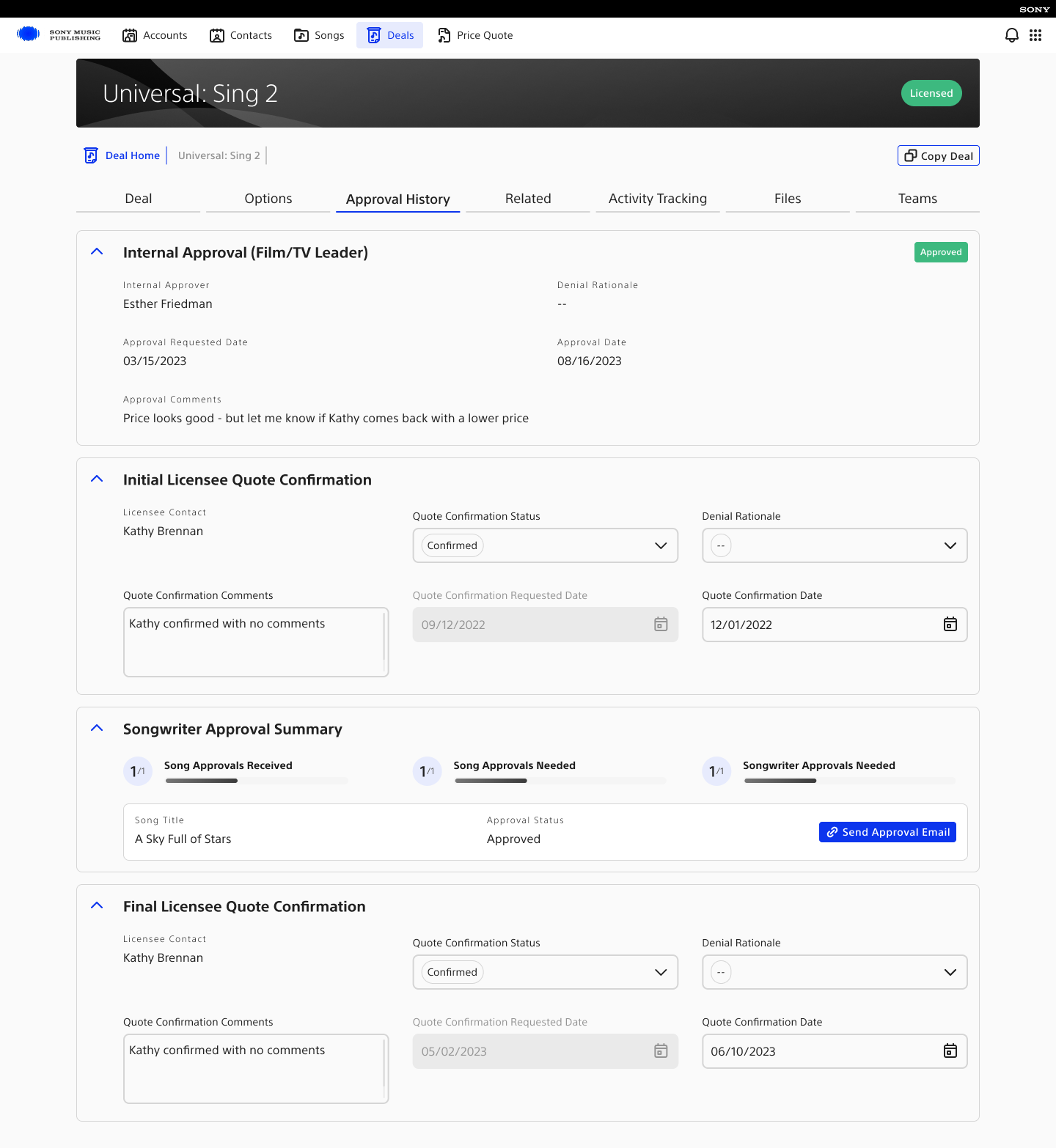The image size is (1056, 1148).
Task: Open the Price Quote nav icon
Action: (444, 35)
